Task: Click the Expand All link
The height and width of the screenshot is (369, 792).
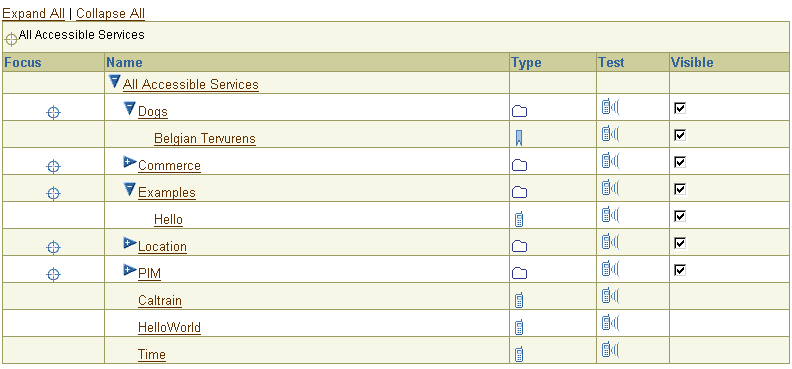Action: (34, 14)
